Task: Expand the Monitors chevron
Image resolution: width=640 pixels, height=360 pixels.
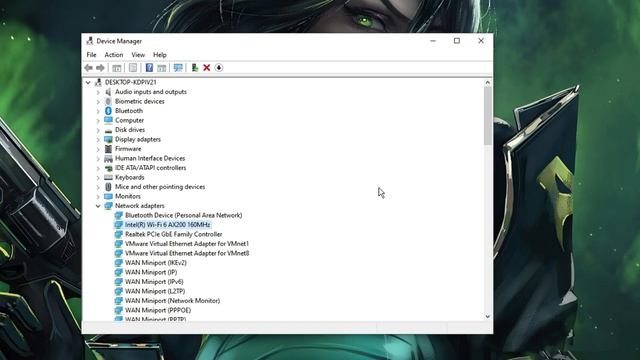Action: click(x=98, y=197)
